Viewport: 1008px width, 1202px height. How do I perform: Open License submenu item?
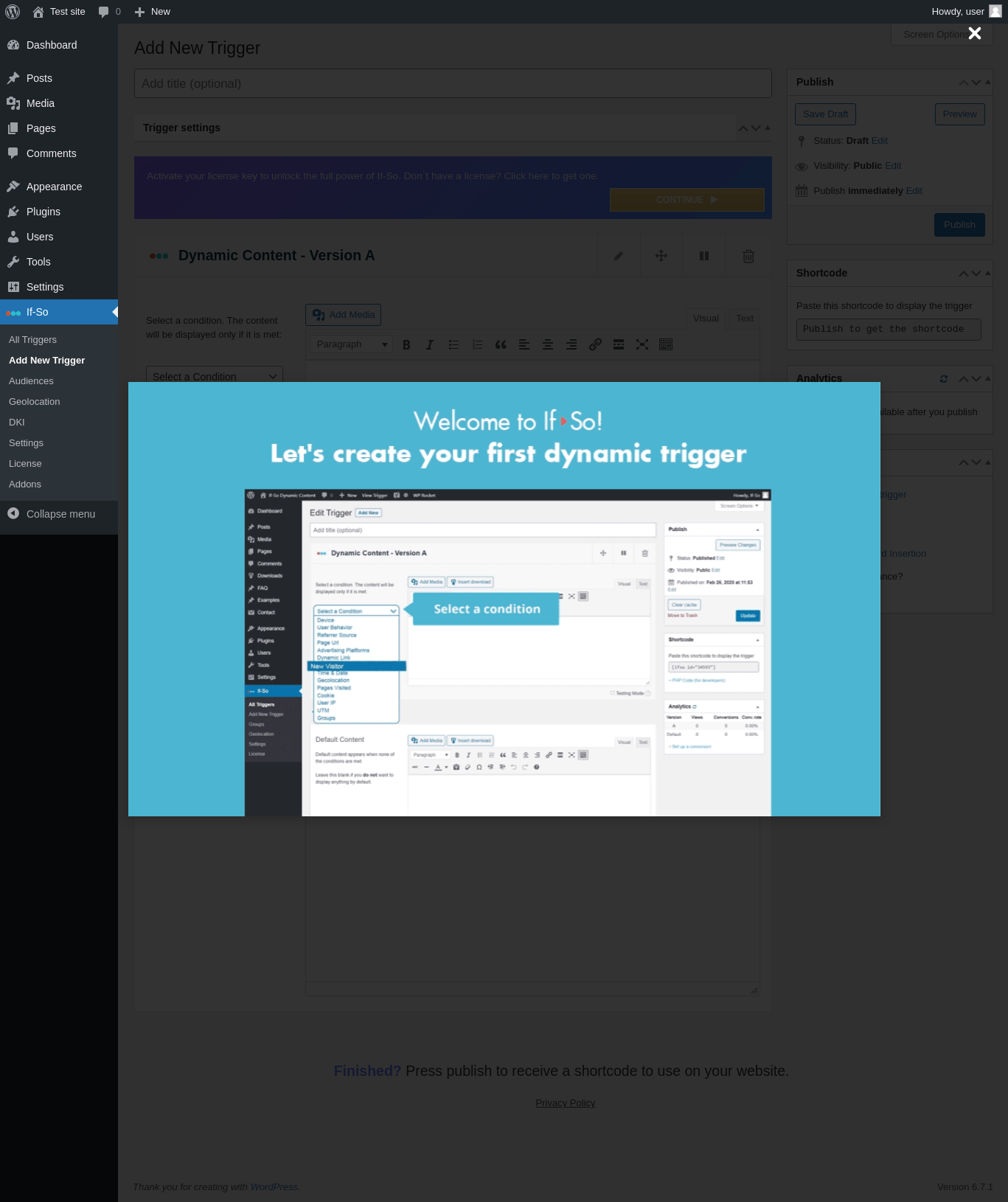click(25, 464)
